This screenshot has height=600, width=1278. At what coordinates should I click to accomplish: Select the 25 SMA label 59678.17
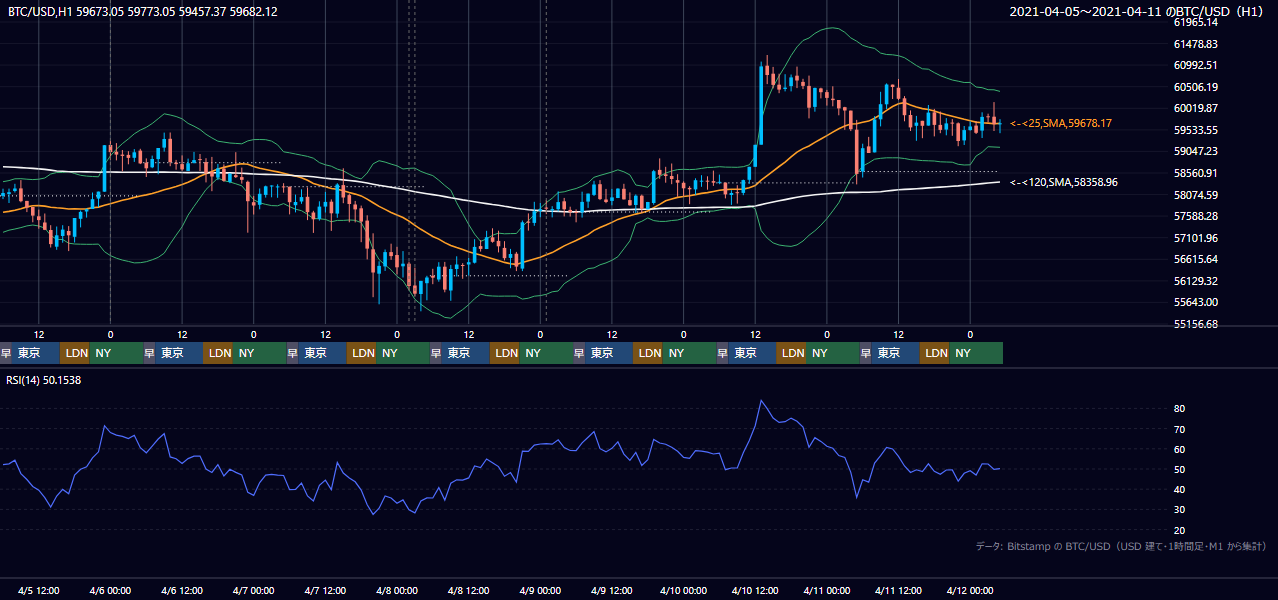[x=1061, y=123]
